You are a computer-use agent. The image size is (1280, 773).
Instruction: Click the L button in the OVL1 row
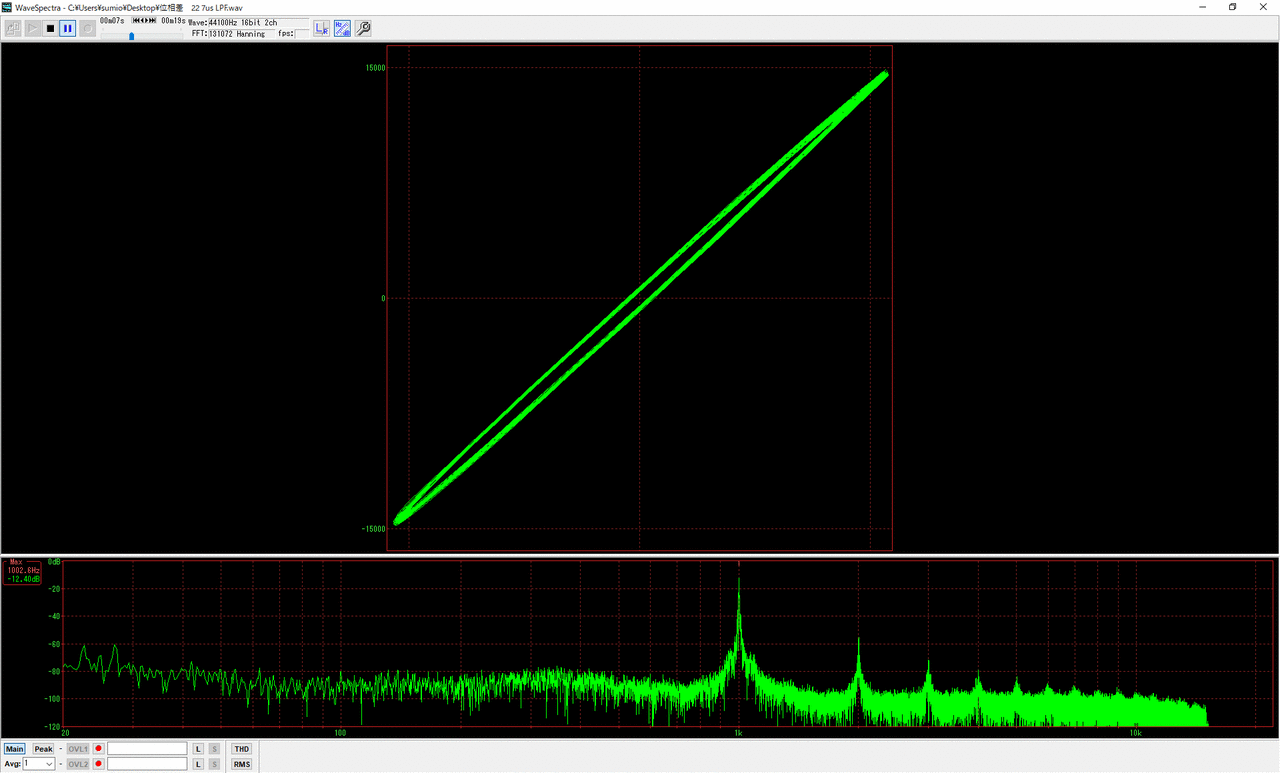coord(198,749)
